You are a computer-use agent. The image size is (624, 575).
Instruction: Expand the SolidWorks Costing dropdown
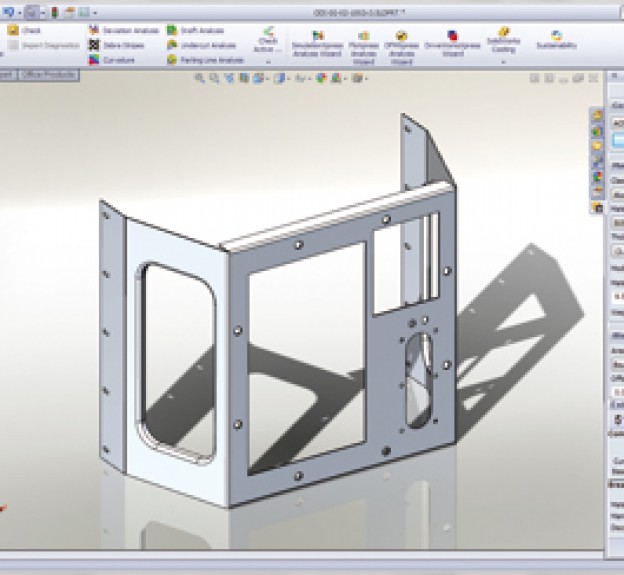pos(503,60)
